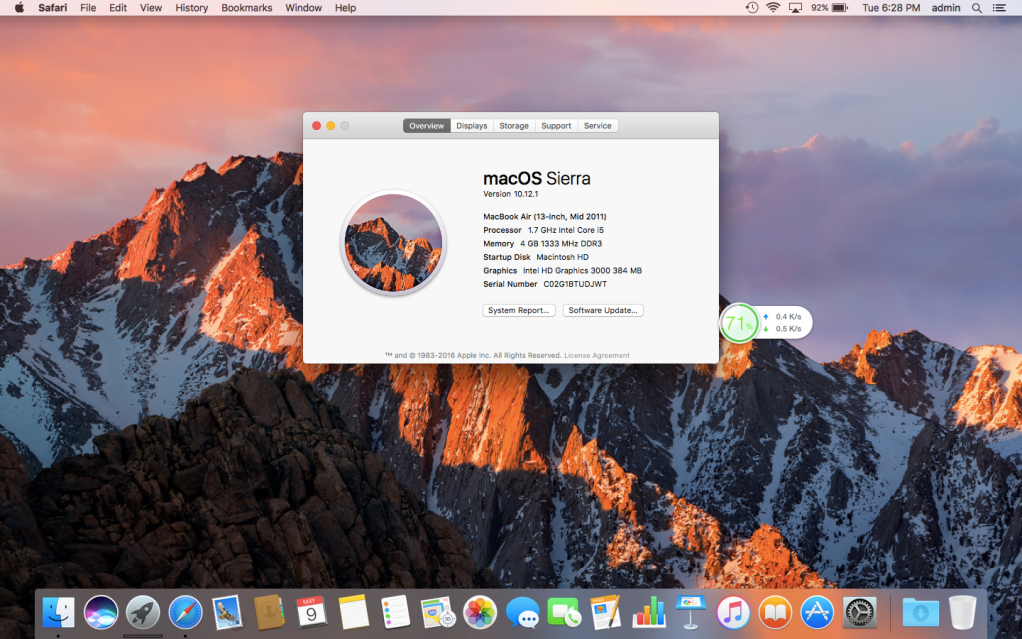Open the License Agreement link
The image size is (1022, 639).
597,355
